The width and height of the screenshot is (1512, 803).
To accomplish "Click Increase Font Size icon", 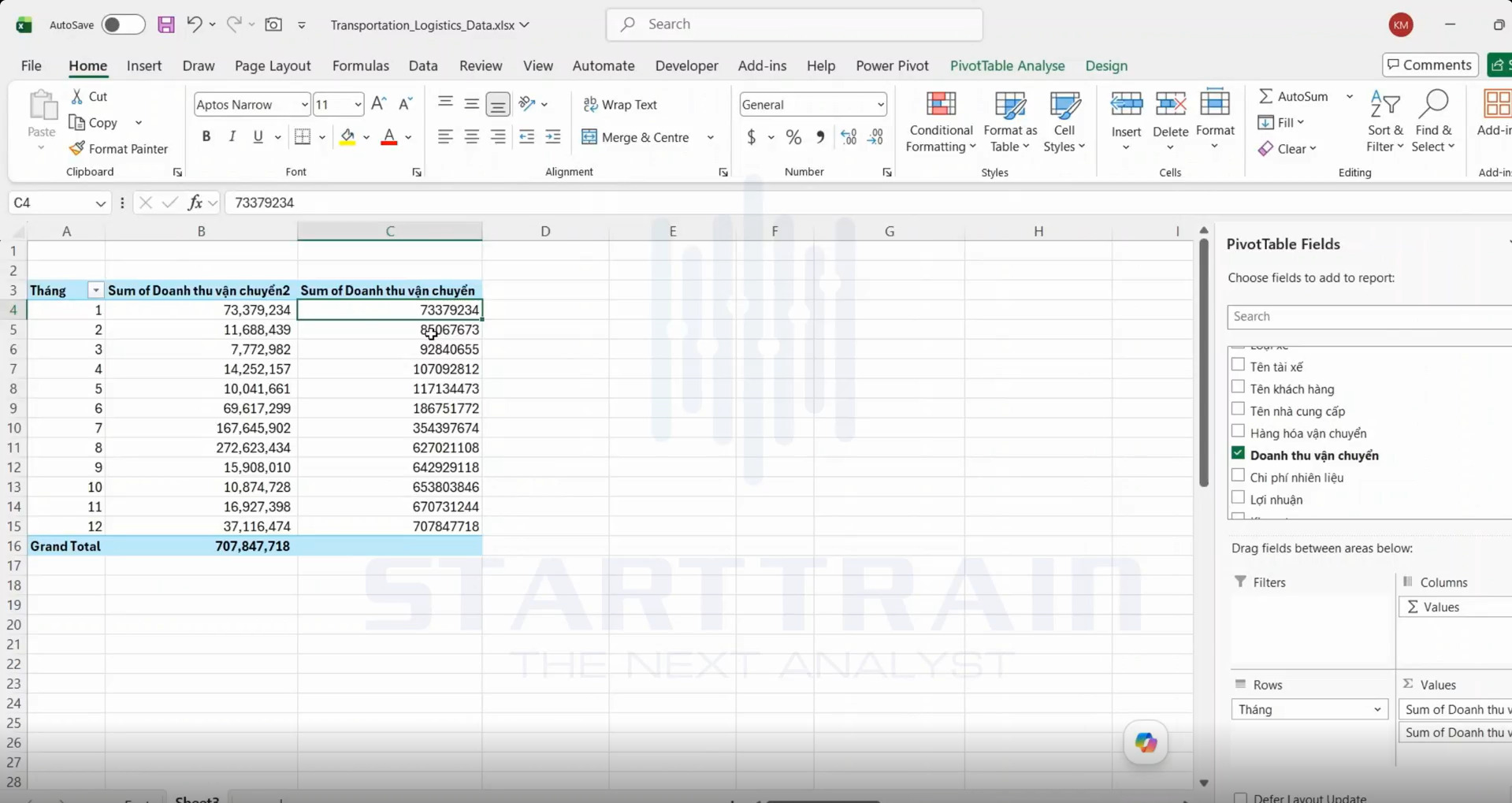I will 378,104.
